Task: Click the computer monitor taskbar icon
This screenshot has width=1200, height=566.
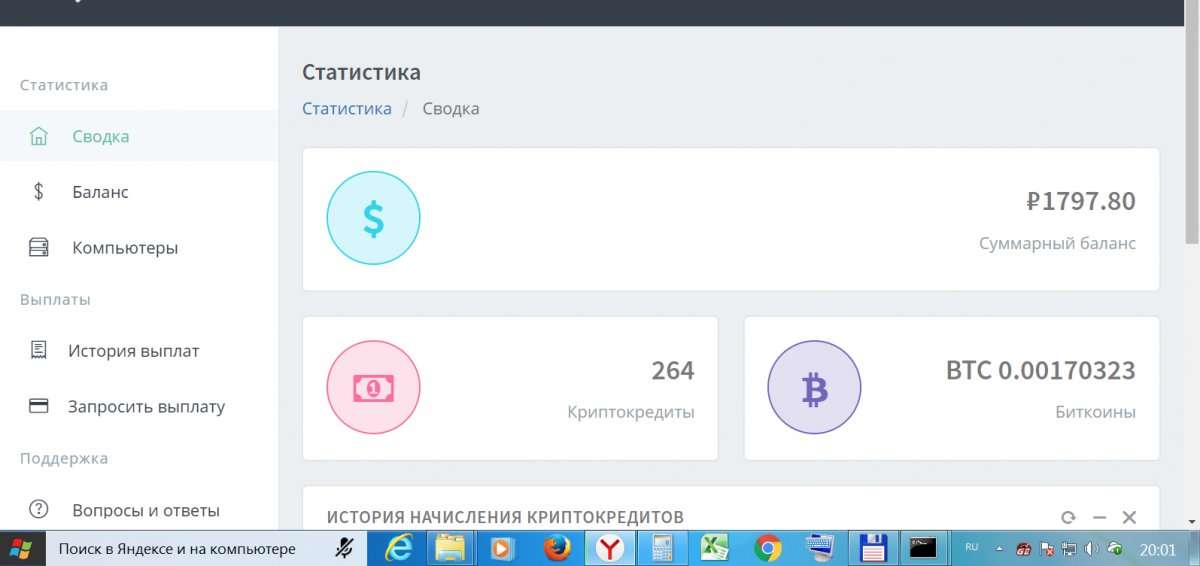Action: (x=821, y=548)
